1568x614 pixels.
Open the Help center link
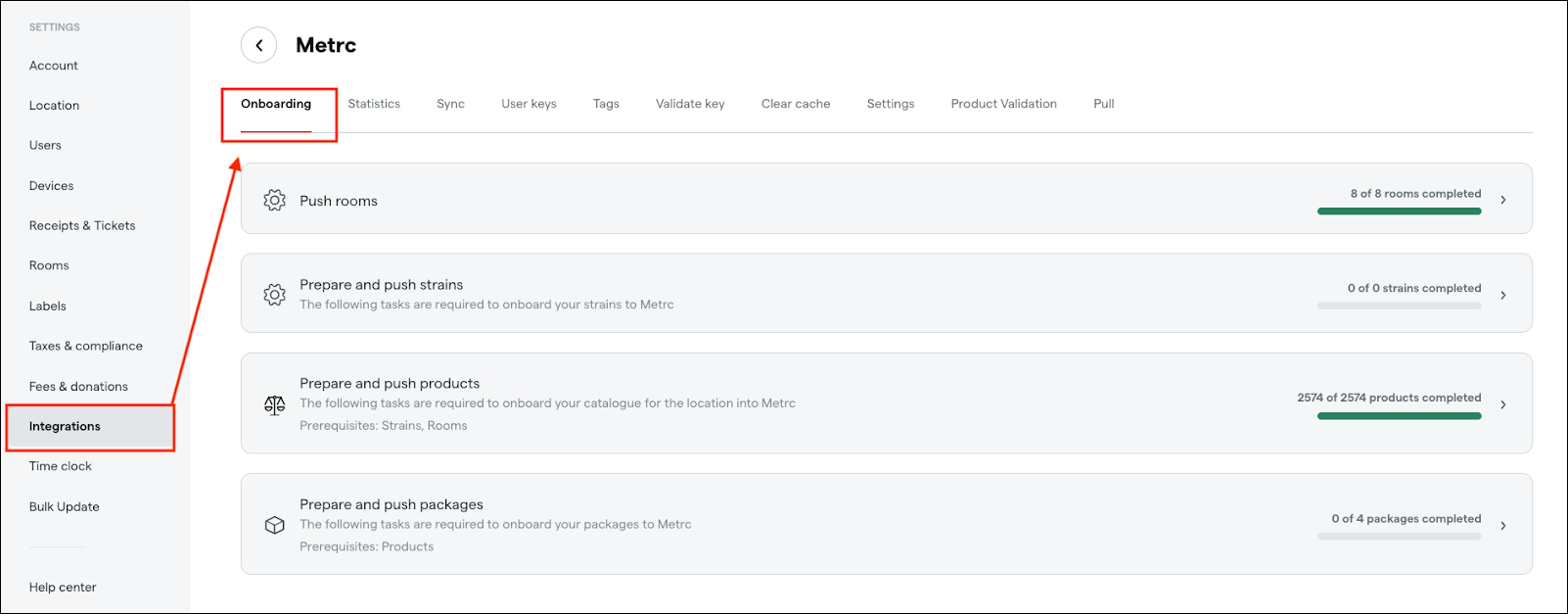tap(63, 588)
